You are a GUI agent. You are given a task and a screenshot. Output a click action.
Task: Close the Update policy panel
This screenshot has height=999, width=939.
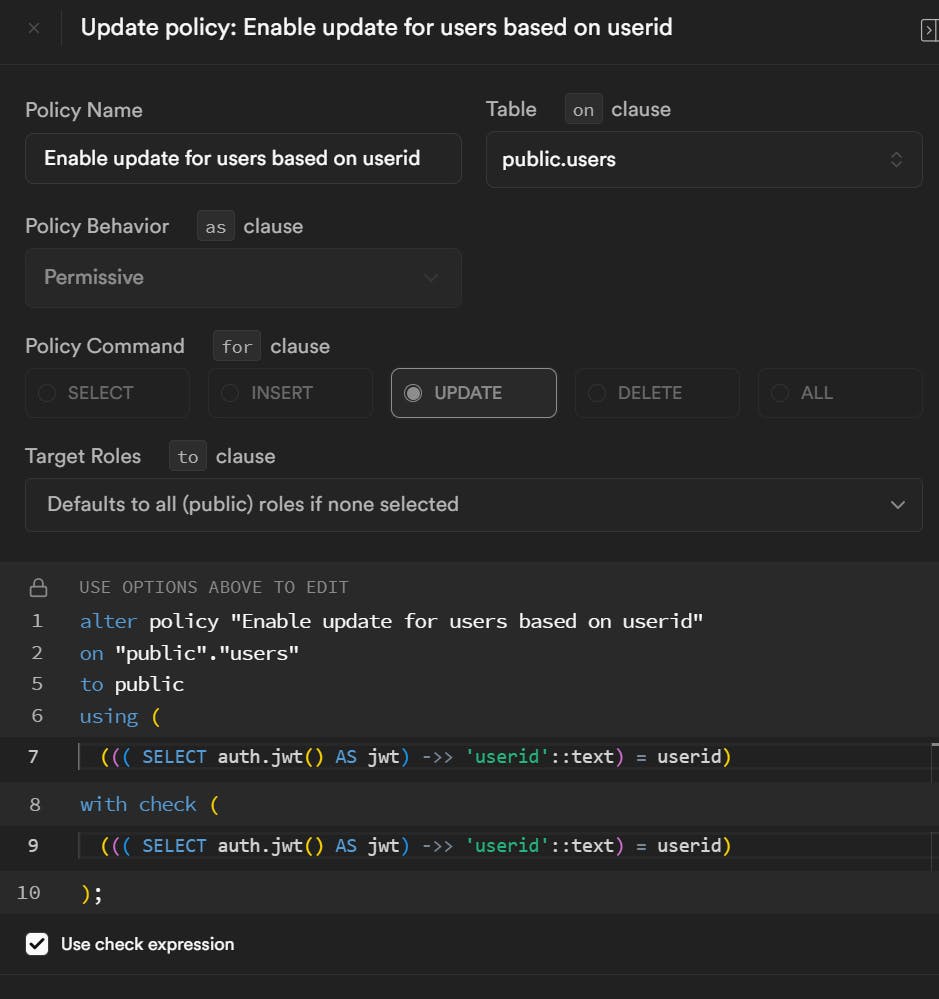[34, 28]
